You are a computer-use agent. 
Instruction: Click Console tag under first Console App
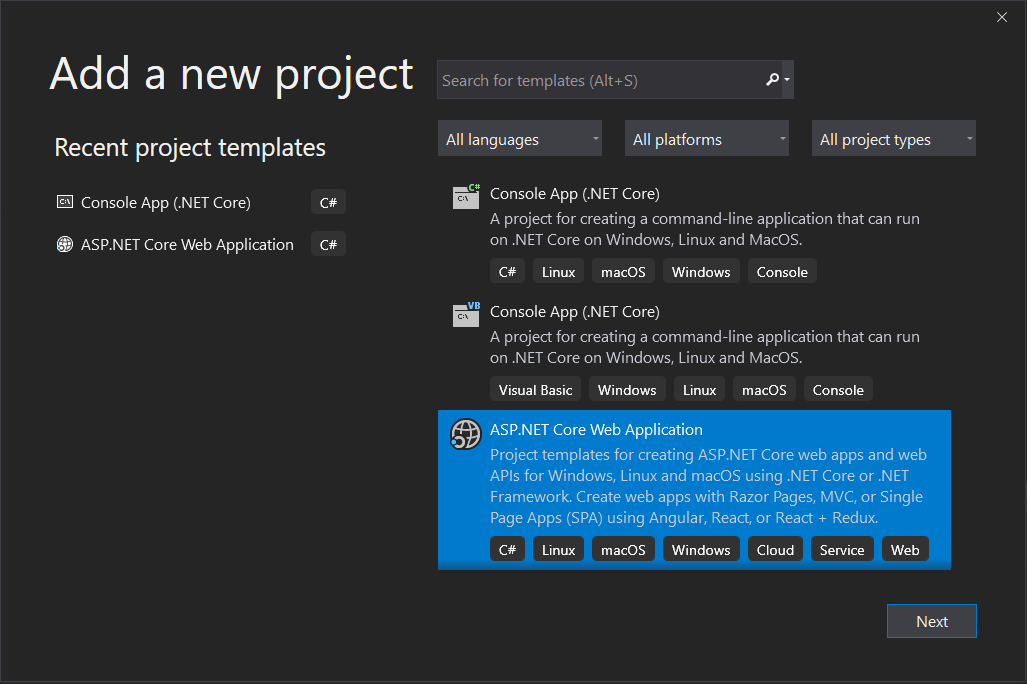[782, 272]
